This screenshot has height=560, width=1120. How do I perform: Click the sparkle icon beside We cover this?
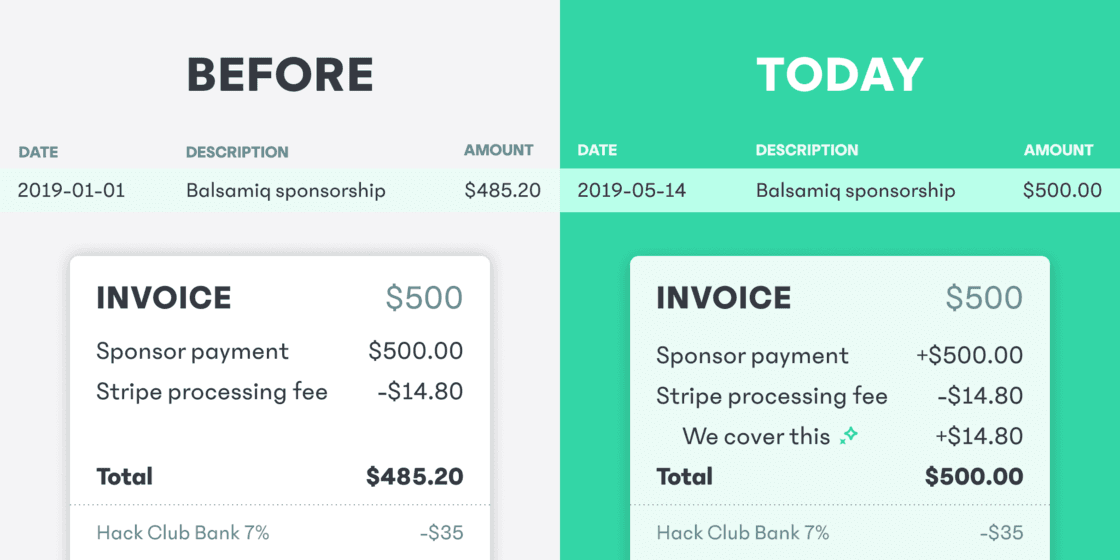click(849, 436)
